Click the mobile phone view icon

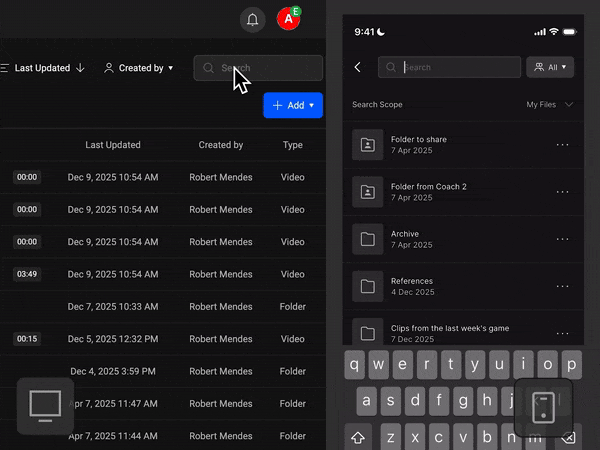(x=543, y=407)
